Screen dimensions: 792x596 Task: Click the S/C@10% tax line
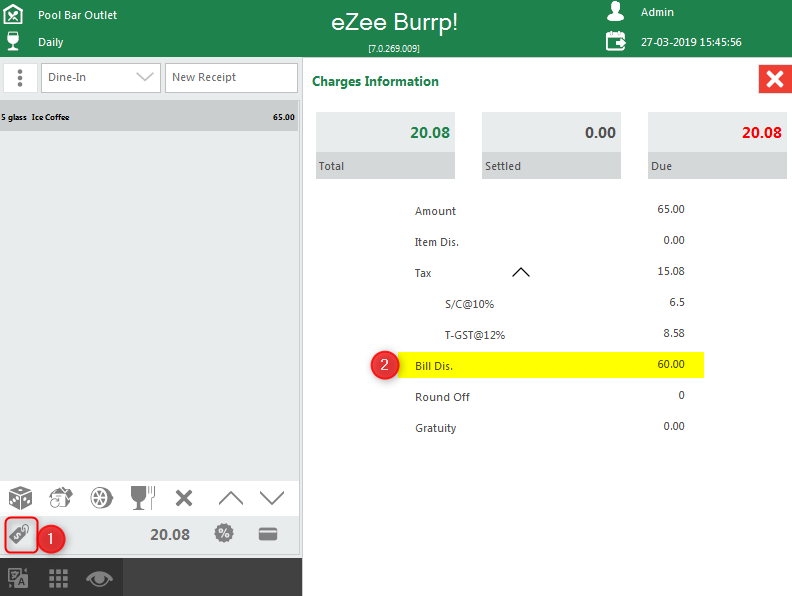[469, 304]
